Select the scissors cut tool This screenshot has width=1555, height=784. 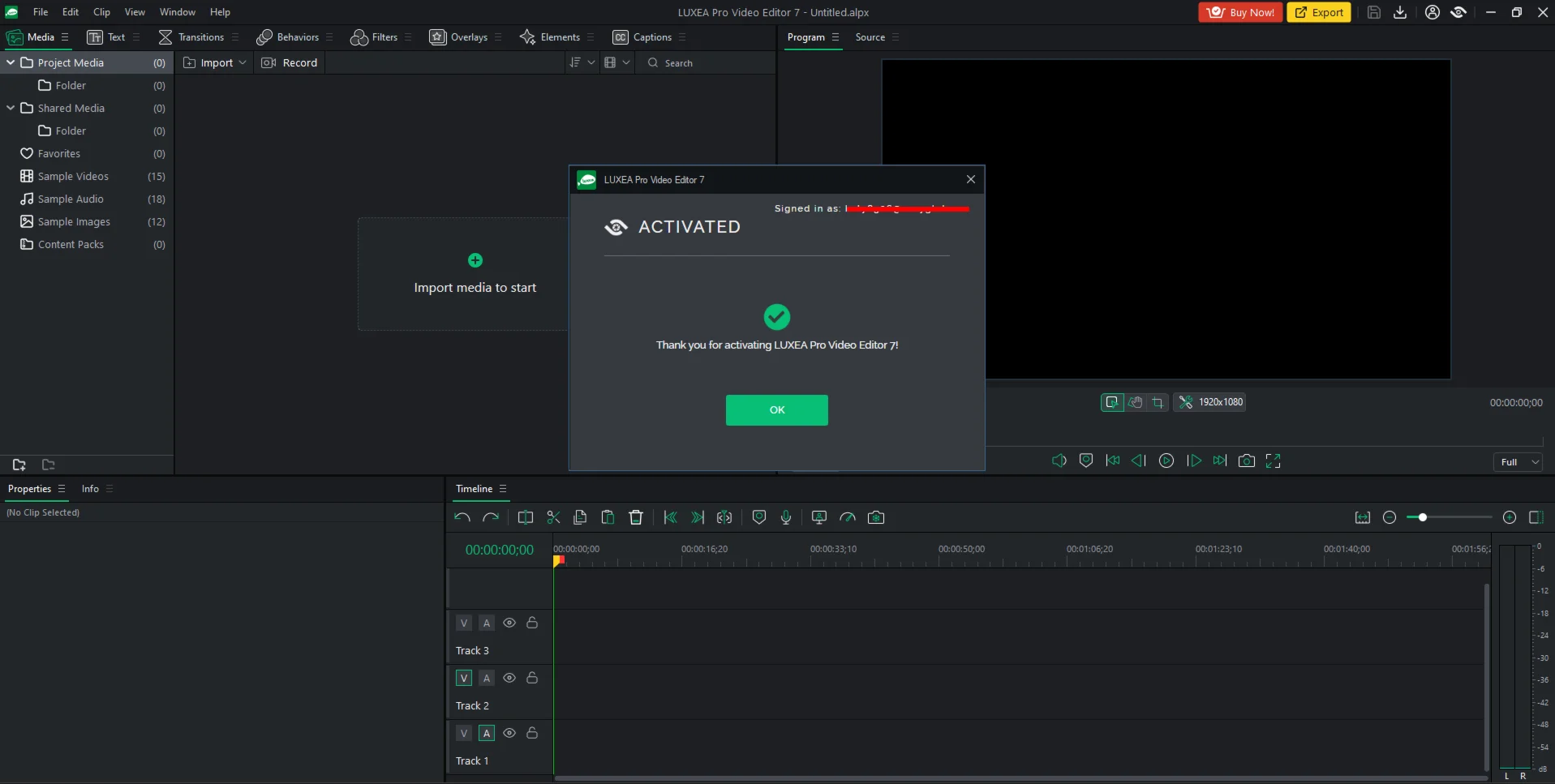[x=553, y=517]
